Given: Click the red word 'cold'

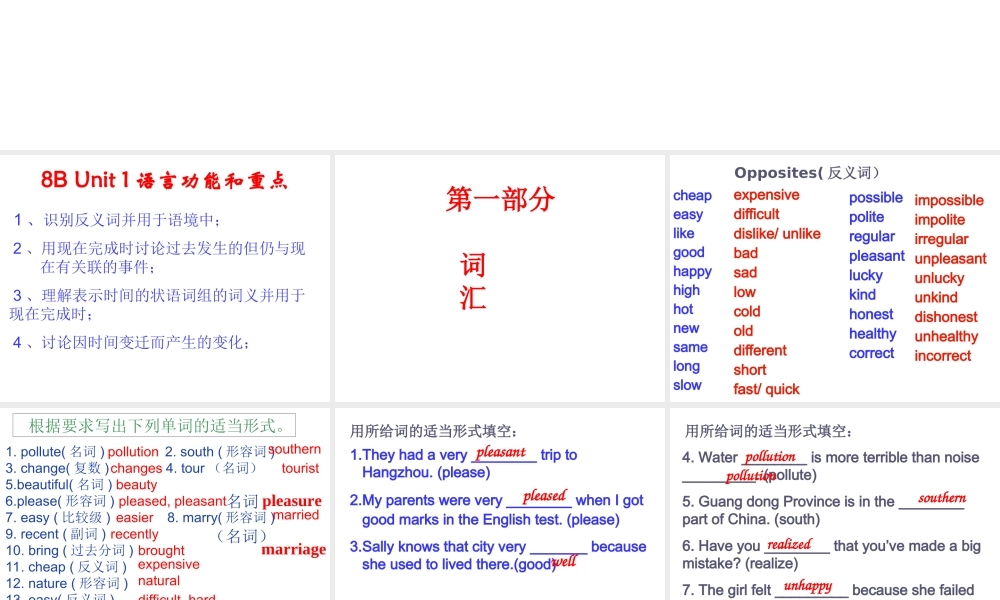Looking at the screenshot, I should [747, 312].
